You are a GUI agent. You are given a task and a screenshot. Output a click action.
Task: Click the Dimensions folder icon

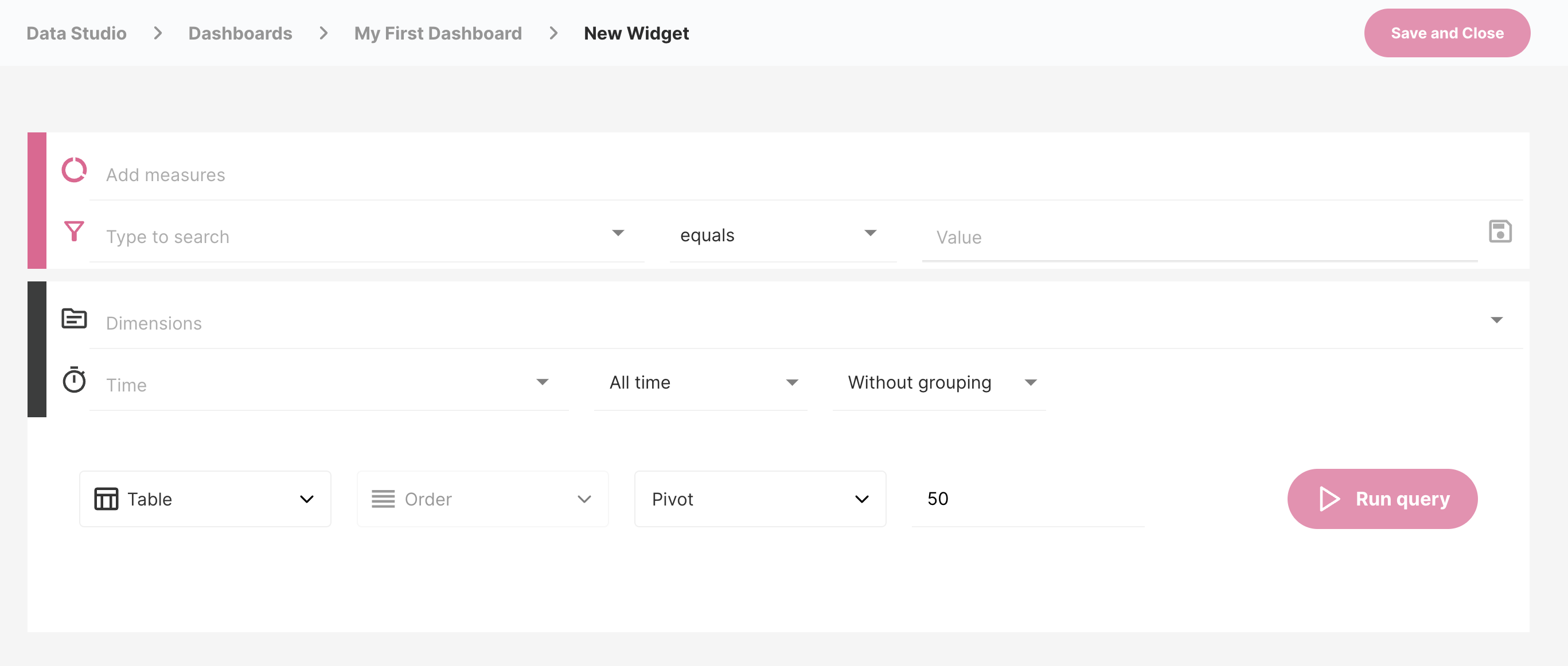(74, 318)
